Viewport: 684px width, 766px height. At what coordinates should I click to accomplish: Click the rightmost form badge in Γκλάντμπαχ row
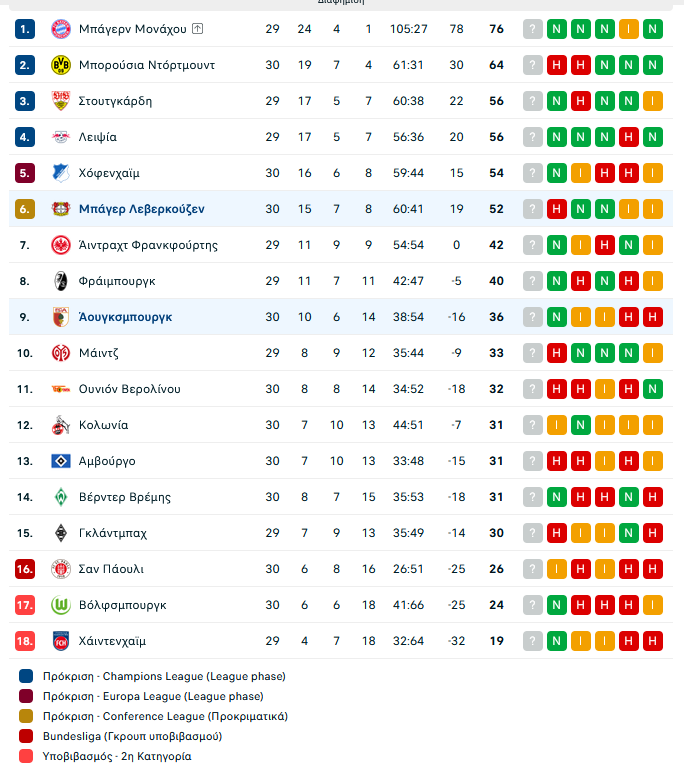point(653,533)
